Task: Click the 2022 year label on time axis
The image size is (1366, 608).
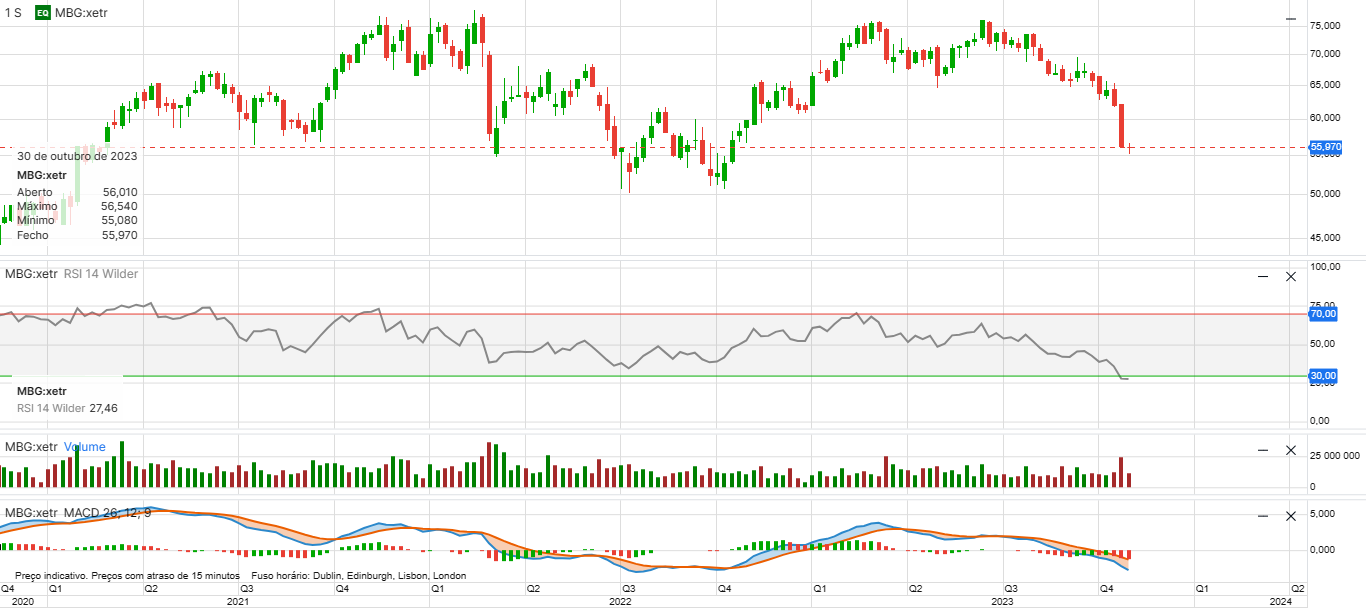Action: pos(621,602)
